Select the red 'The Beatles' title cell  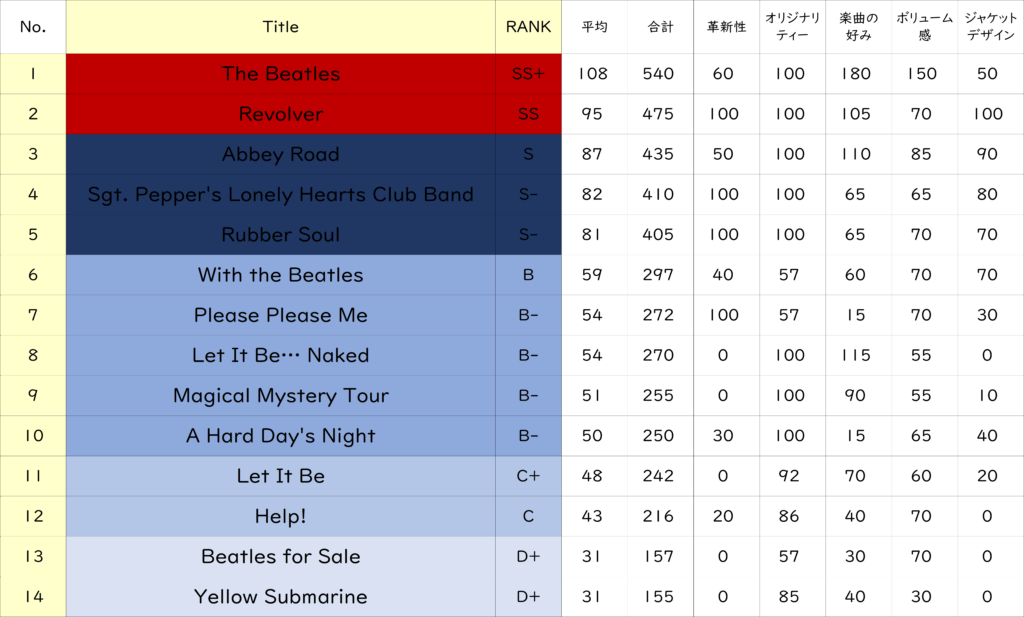click(x=280, y=74)
